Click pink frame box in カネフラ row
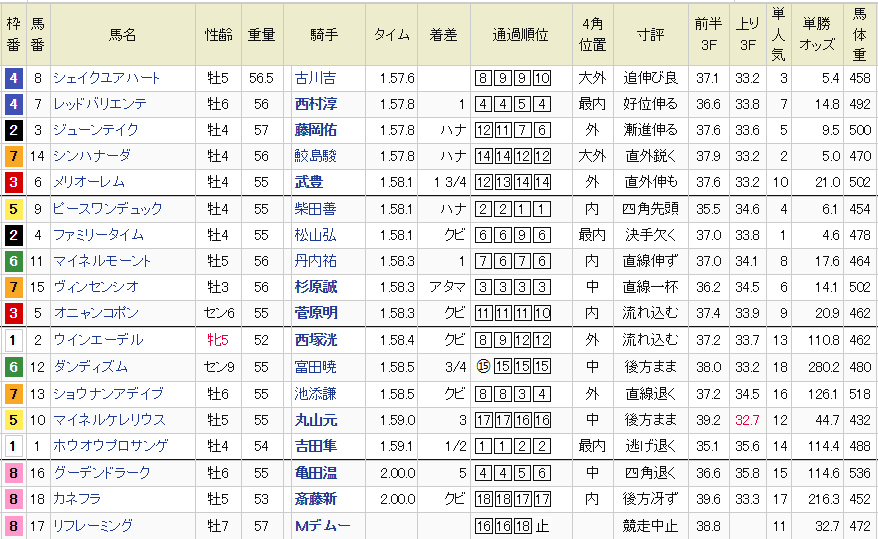 click(x=13, y=499)
